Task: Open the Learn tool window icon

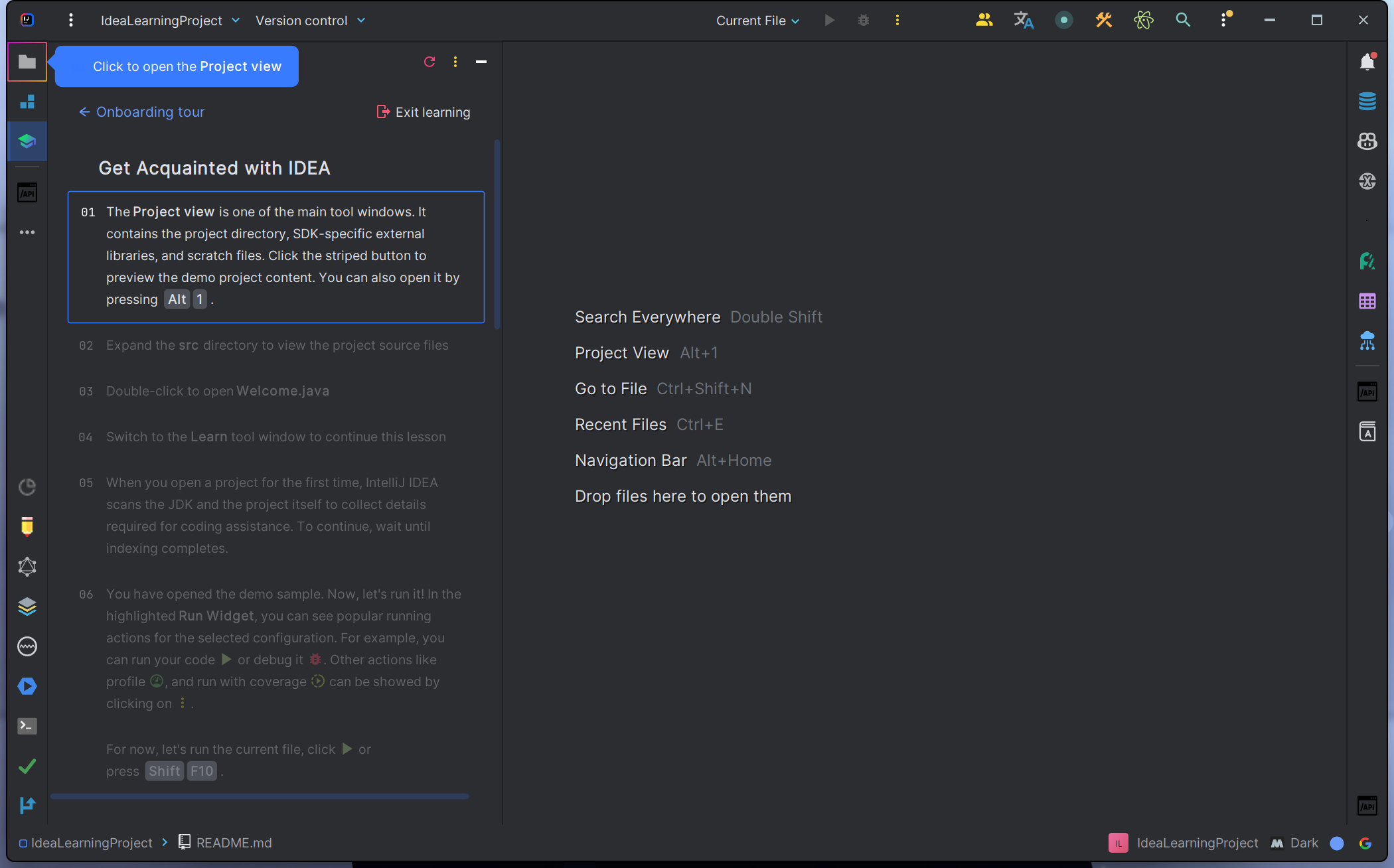Action: point(27,141)
